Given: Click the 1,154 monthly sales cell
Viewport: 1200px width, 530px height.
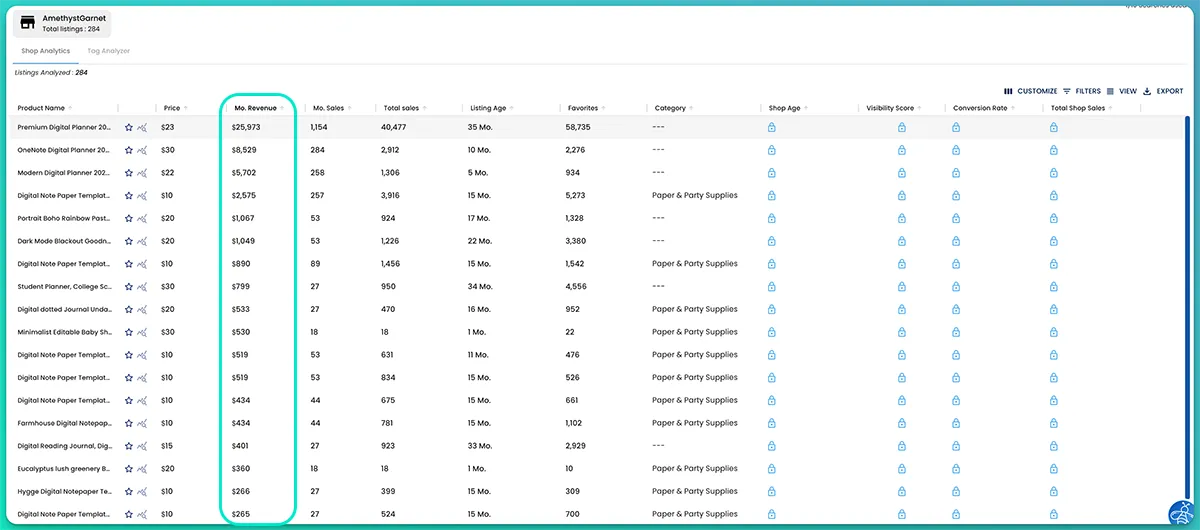Looking at the screenshot, I should tap(319, 128).
